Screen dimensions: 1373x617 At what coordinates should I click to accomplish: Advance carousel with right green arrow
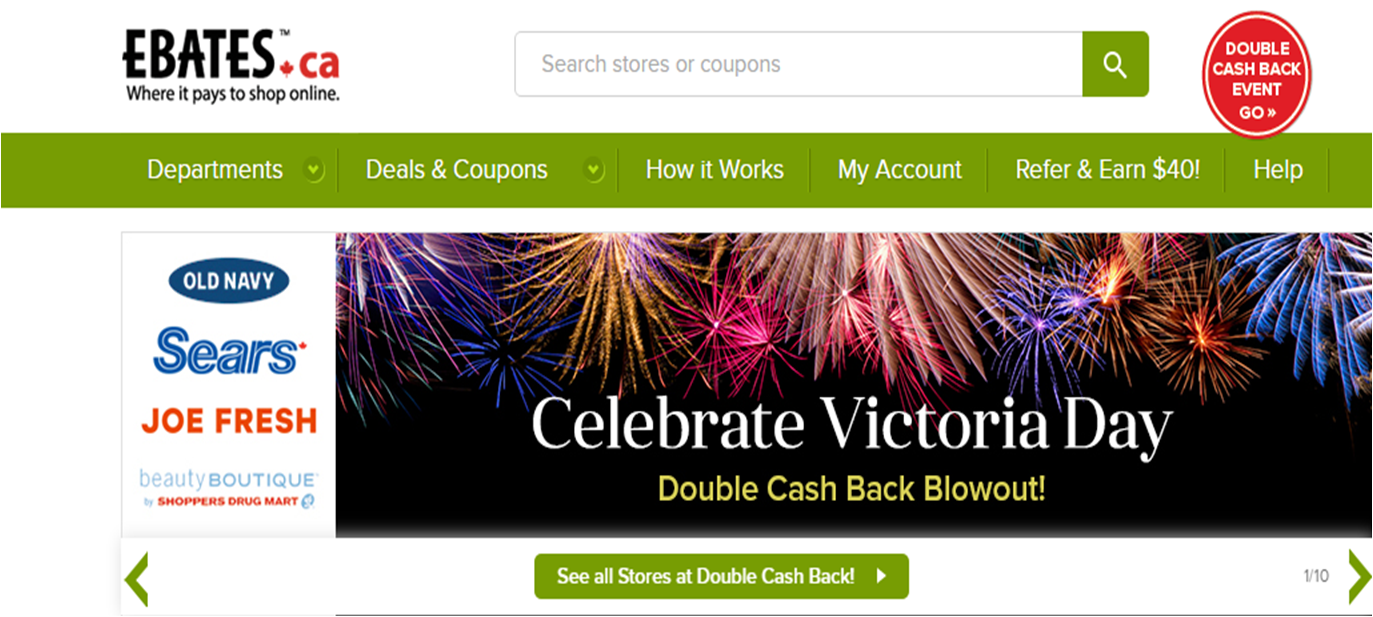click(x=1359, y=577)
